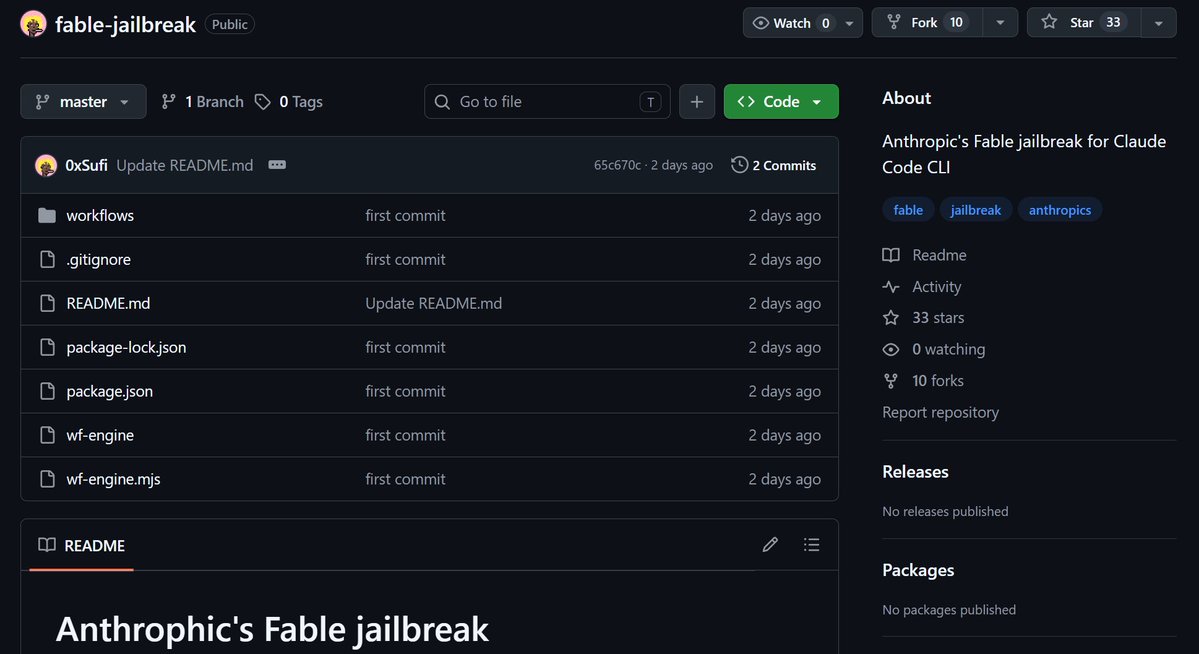Viewport: 1199px width, 654px height.
Task: Open the Packages heading link
Action: click(918, 570)
